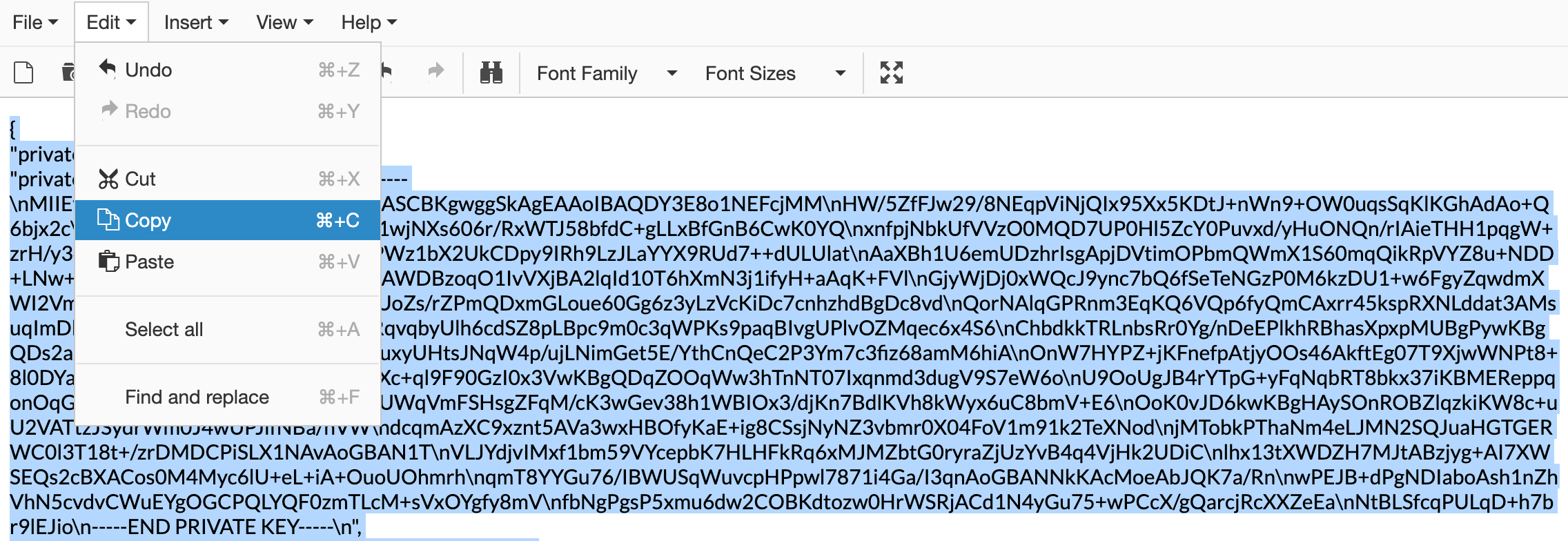Open Find and Replace via the binoculars icon
Image resolution: width=1568 pixels, height=541 pixels.
(490, 72)
